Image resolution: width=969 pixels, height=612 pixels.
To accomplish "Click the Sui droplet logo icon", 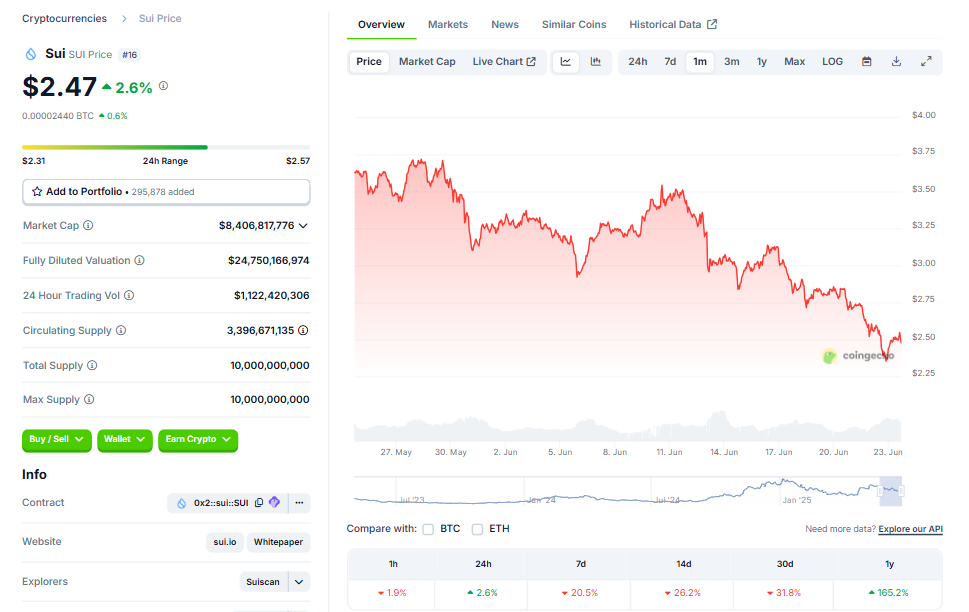I will (30, 54).
